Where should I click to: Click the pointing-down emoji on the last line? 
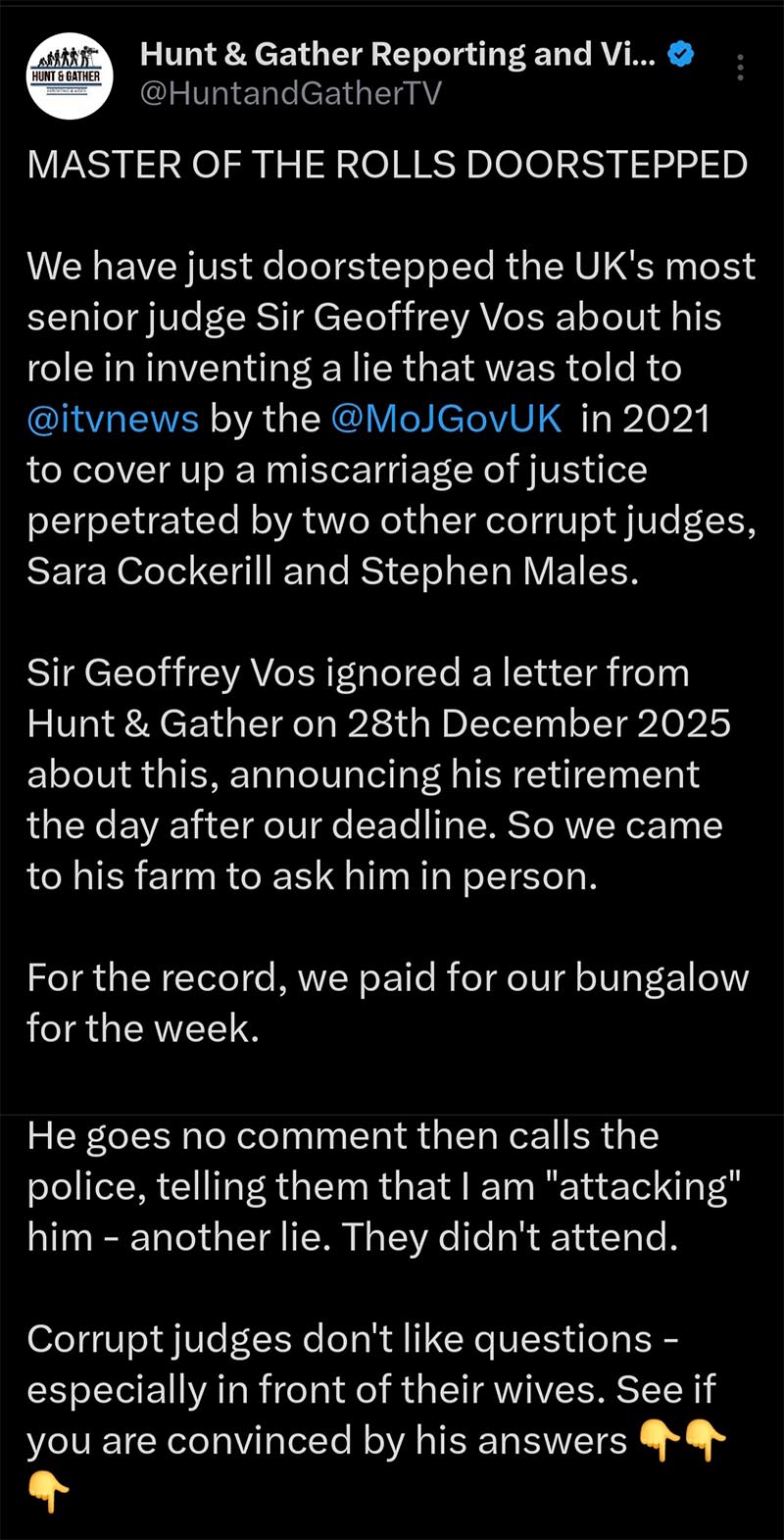[x=48, y=1492]
